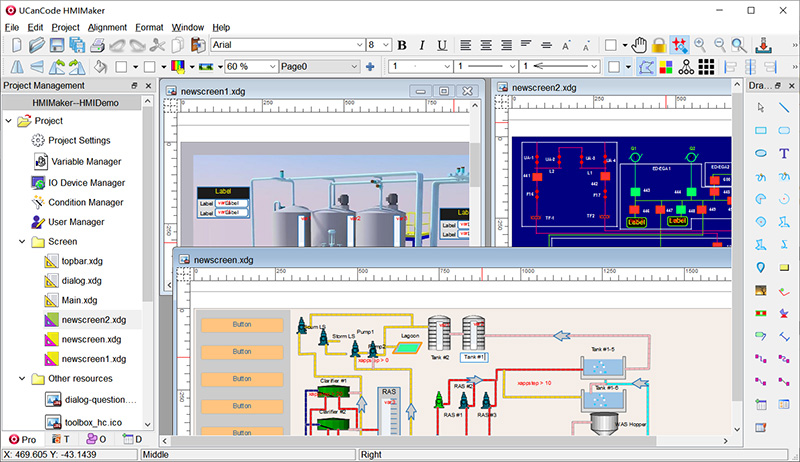Copy selection with the copy icon
This screenshot has width=800, height=462.
pos(178,45)
